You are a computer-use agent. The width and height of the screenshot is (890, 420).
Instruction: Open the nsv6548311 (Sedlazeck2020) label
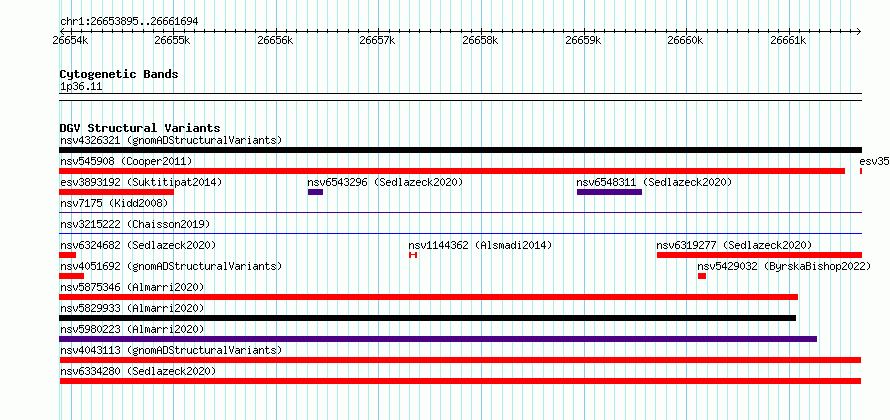coord(654,182)
